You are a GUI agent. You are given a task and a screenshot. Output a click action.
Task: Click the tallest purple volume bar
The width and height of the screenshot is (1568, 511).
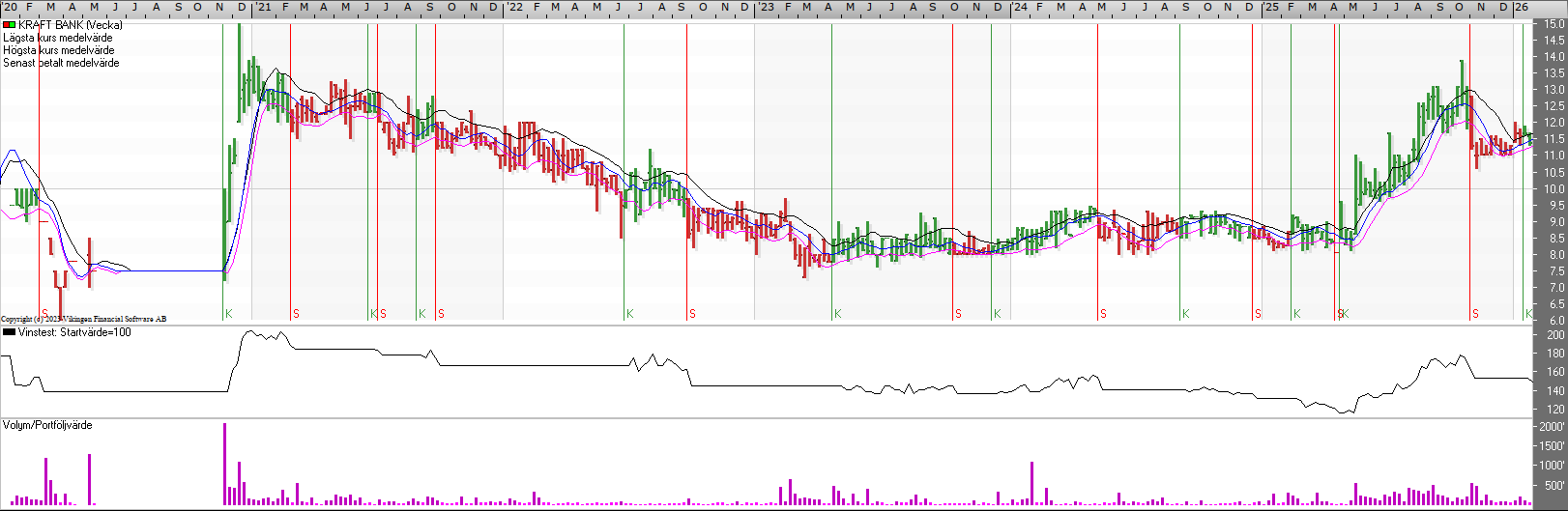coord(224,464)
